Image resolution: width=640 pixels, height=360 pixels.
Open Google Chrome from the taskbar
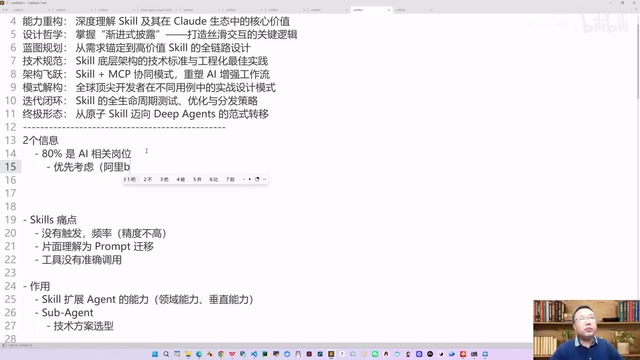pos(221,354)
